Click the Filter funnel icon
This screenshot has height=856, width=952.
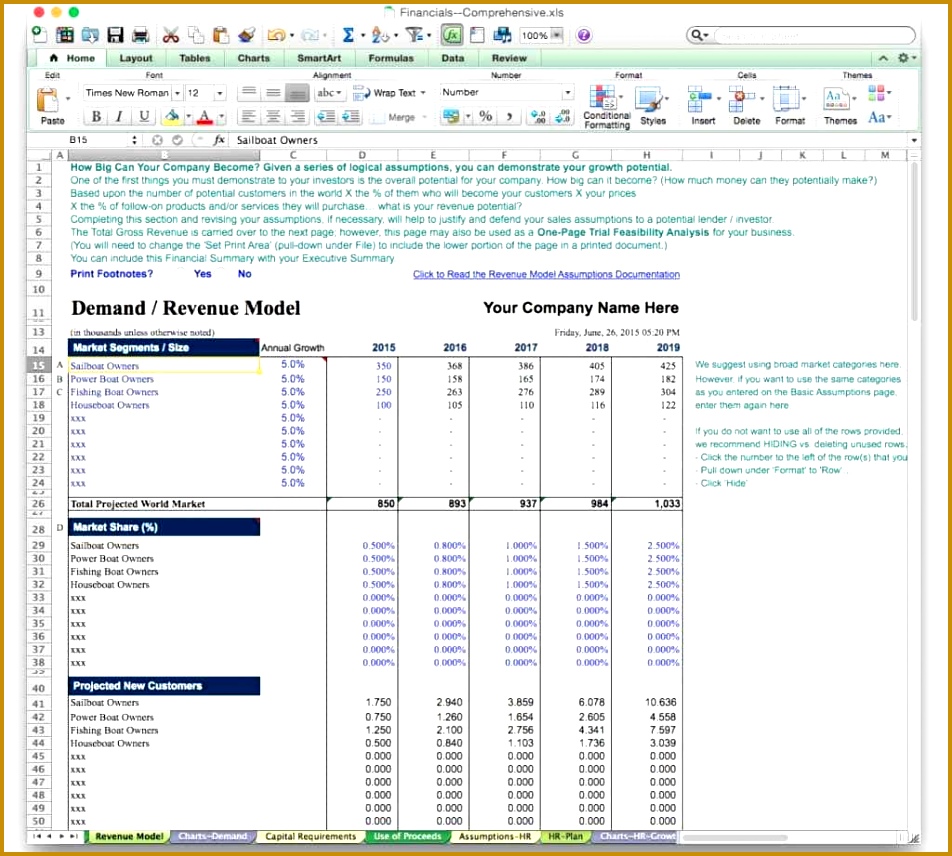[x=414, y=35]
